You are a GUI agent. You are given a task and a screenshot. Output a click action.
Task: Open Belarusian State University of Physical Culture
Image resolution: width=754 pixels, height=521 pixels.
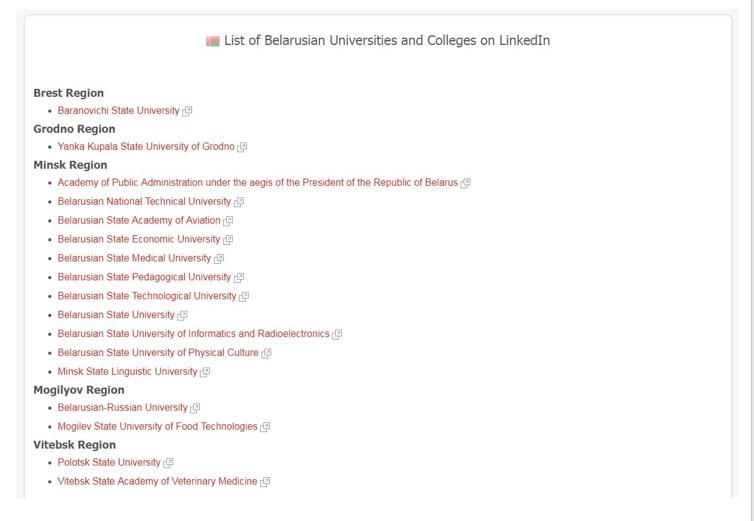point(158,353)
